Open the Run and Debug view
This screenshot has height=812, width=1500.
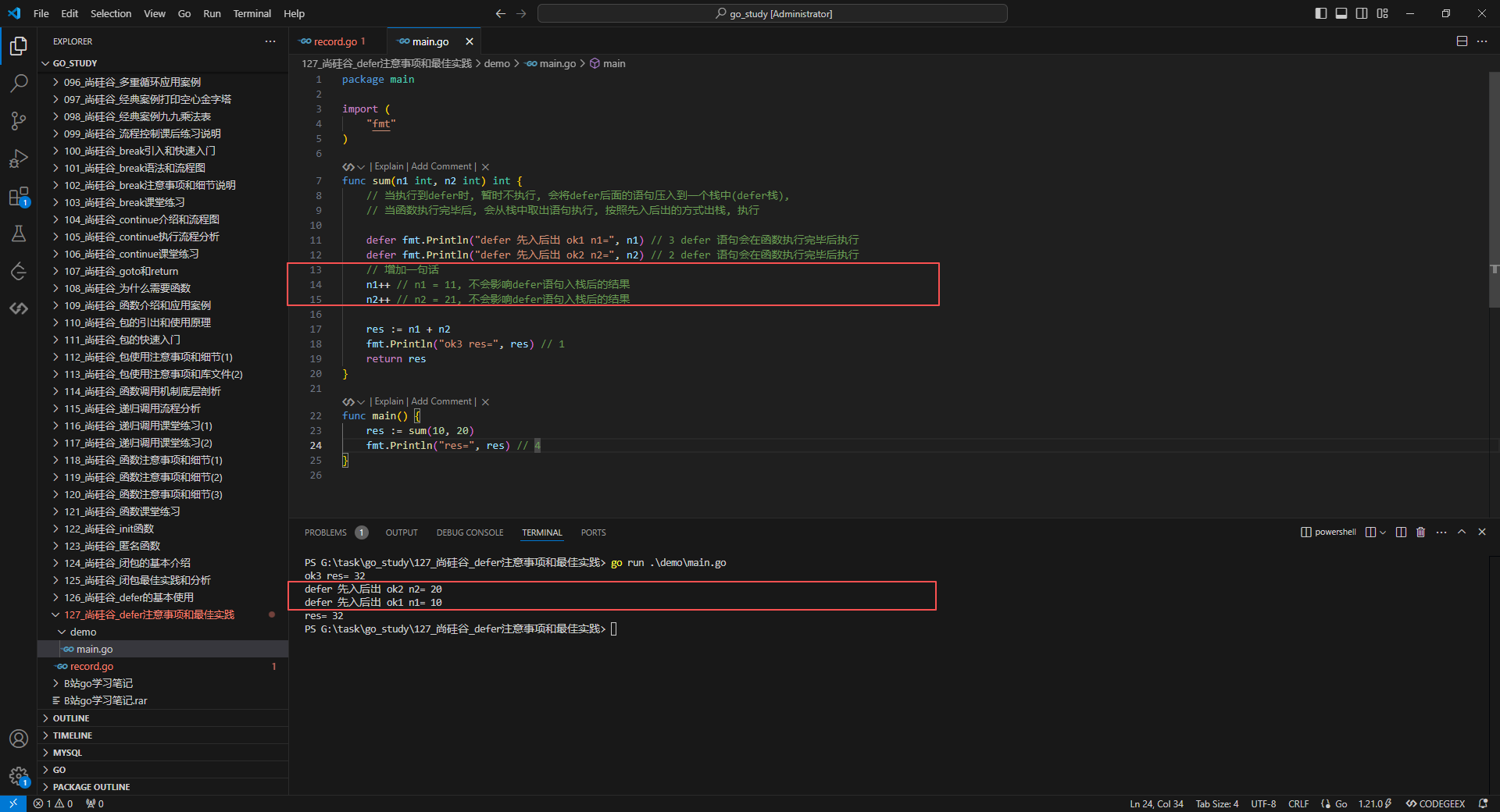[19, 158]
